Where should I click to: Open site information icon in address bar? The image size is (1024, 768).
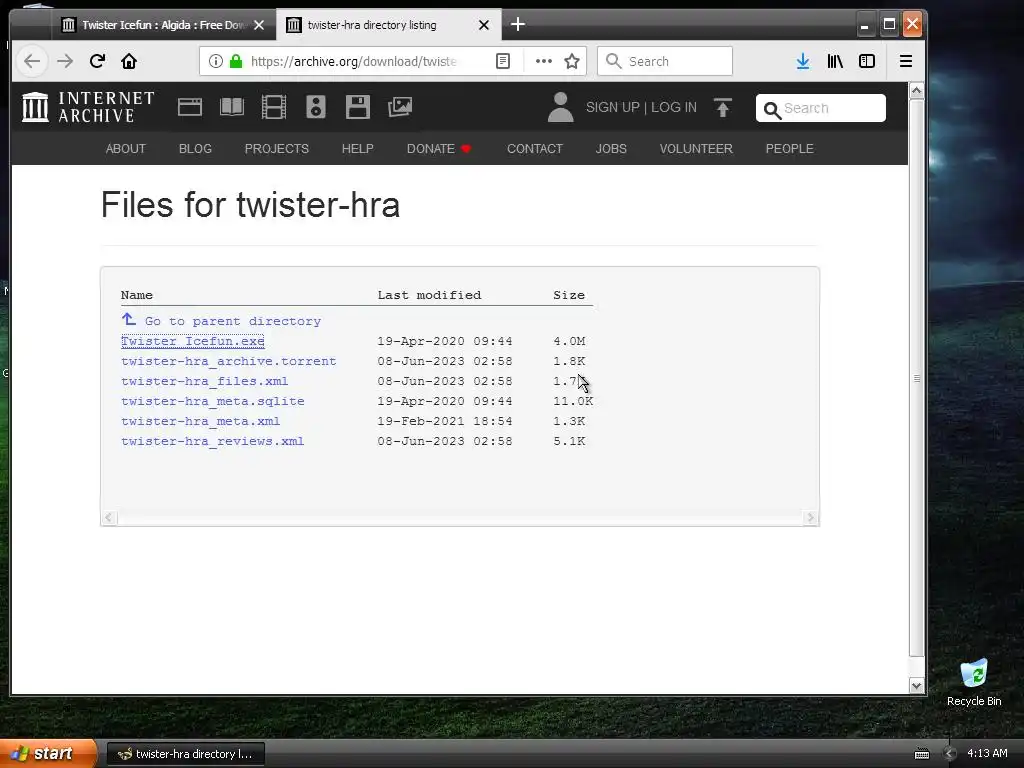(216, 61)
